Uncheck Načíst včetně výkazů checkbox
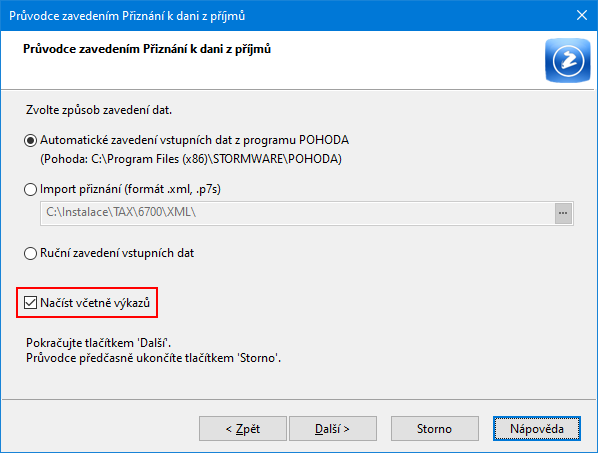598x453 pixels. [30, 303]
